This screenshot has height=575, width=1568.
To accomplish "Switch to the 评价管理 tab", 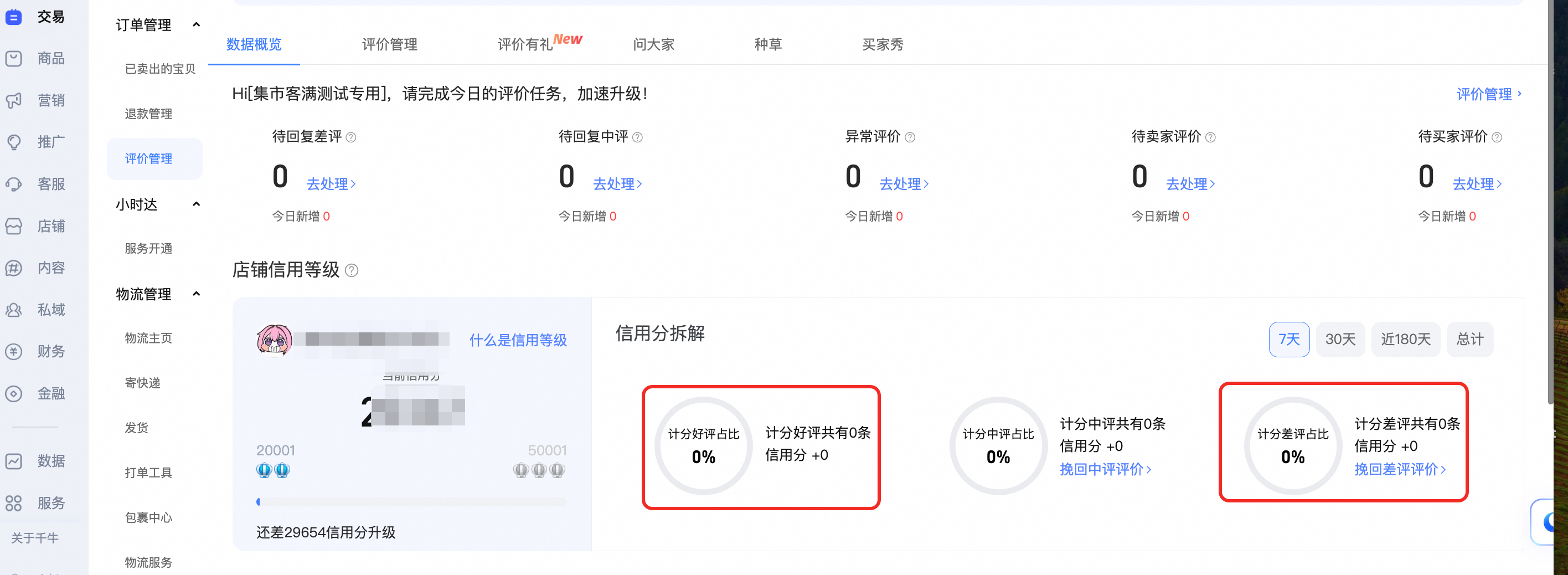I will click(x=390, y=44).
